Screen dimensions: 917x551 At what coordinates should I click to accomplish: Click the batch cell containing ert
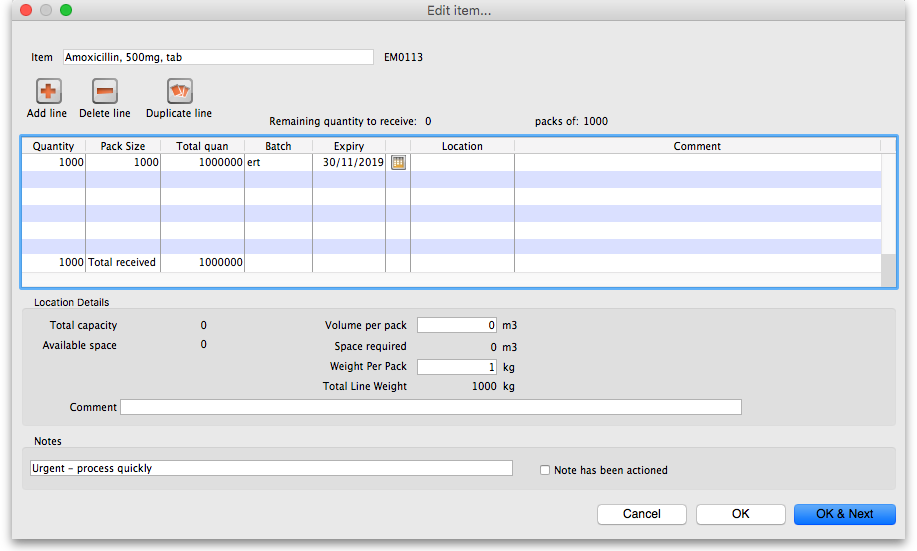(x=278, y=162)
